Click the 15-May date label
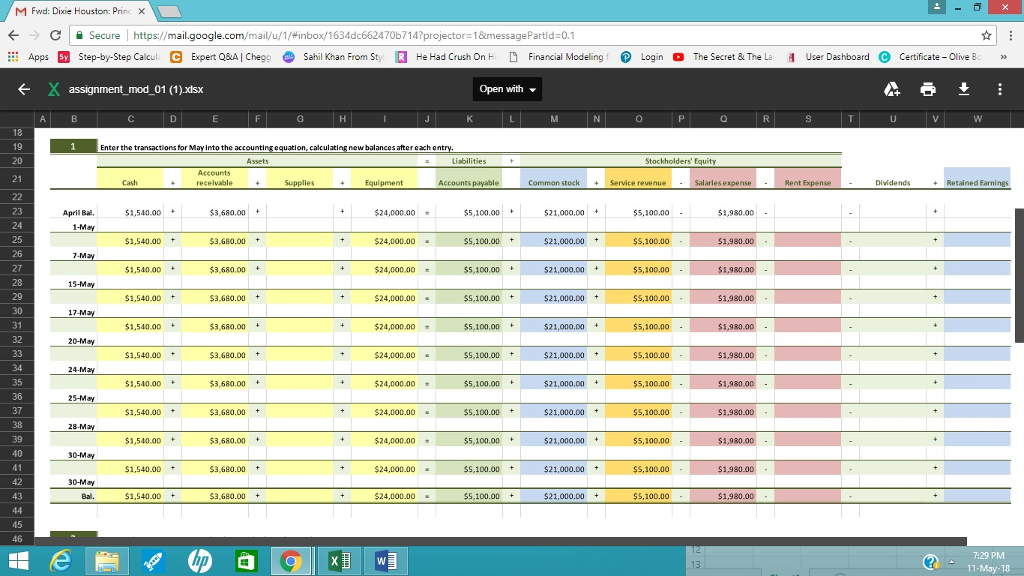The height and width of the screenshot is (576, 1024). click(82, 284)
